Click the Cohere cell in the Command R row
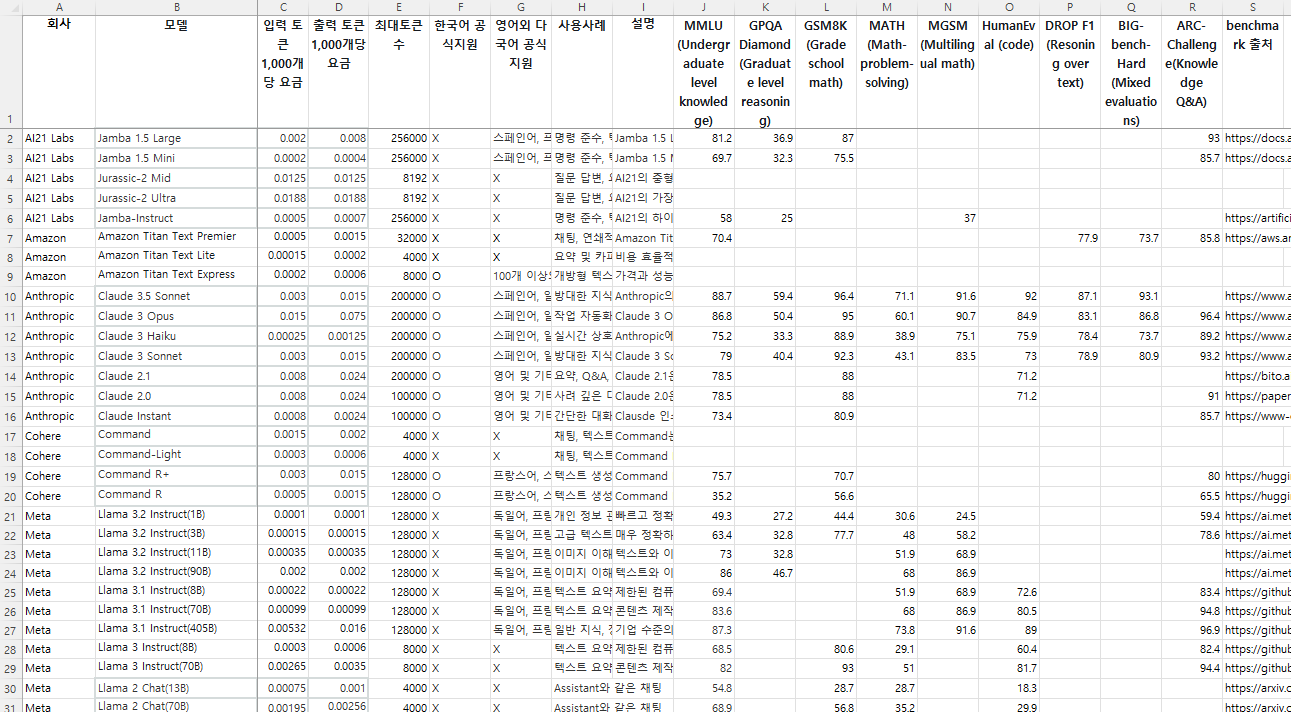 point(58,496)
